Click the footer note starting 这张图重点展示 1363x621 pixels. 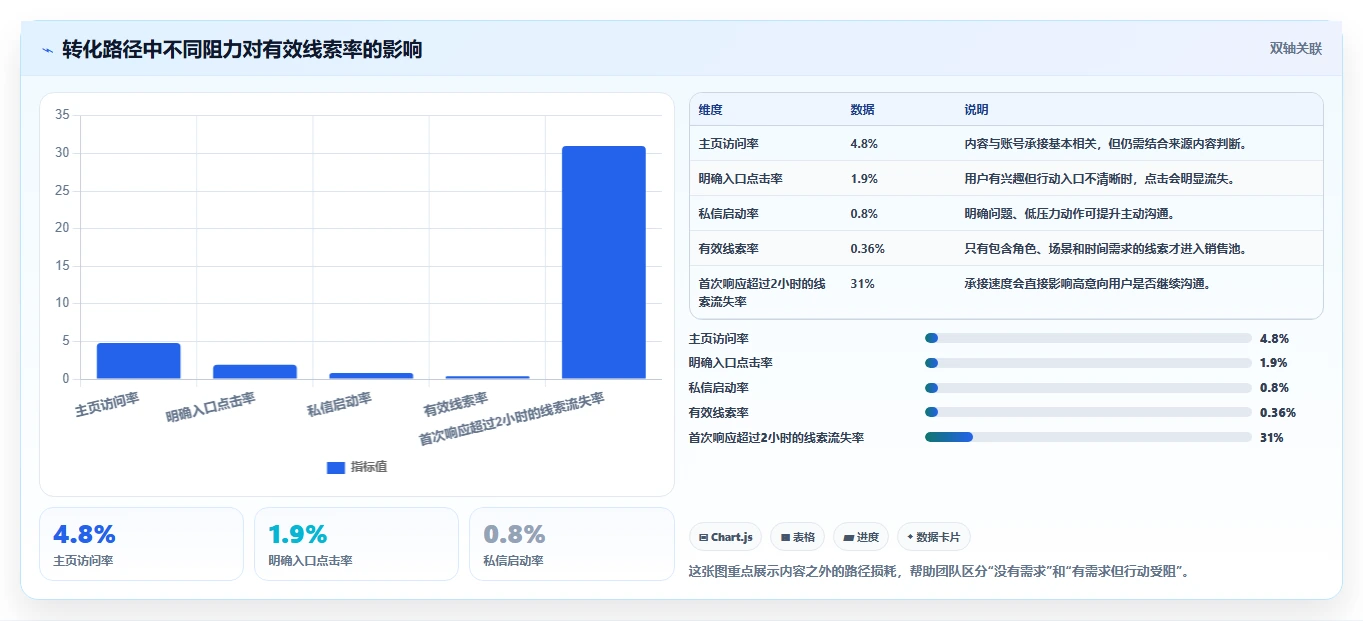coord(939,572)
